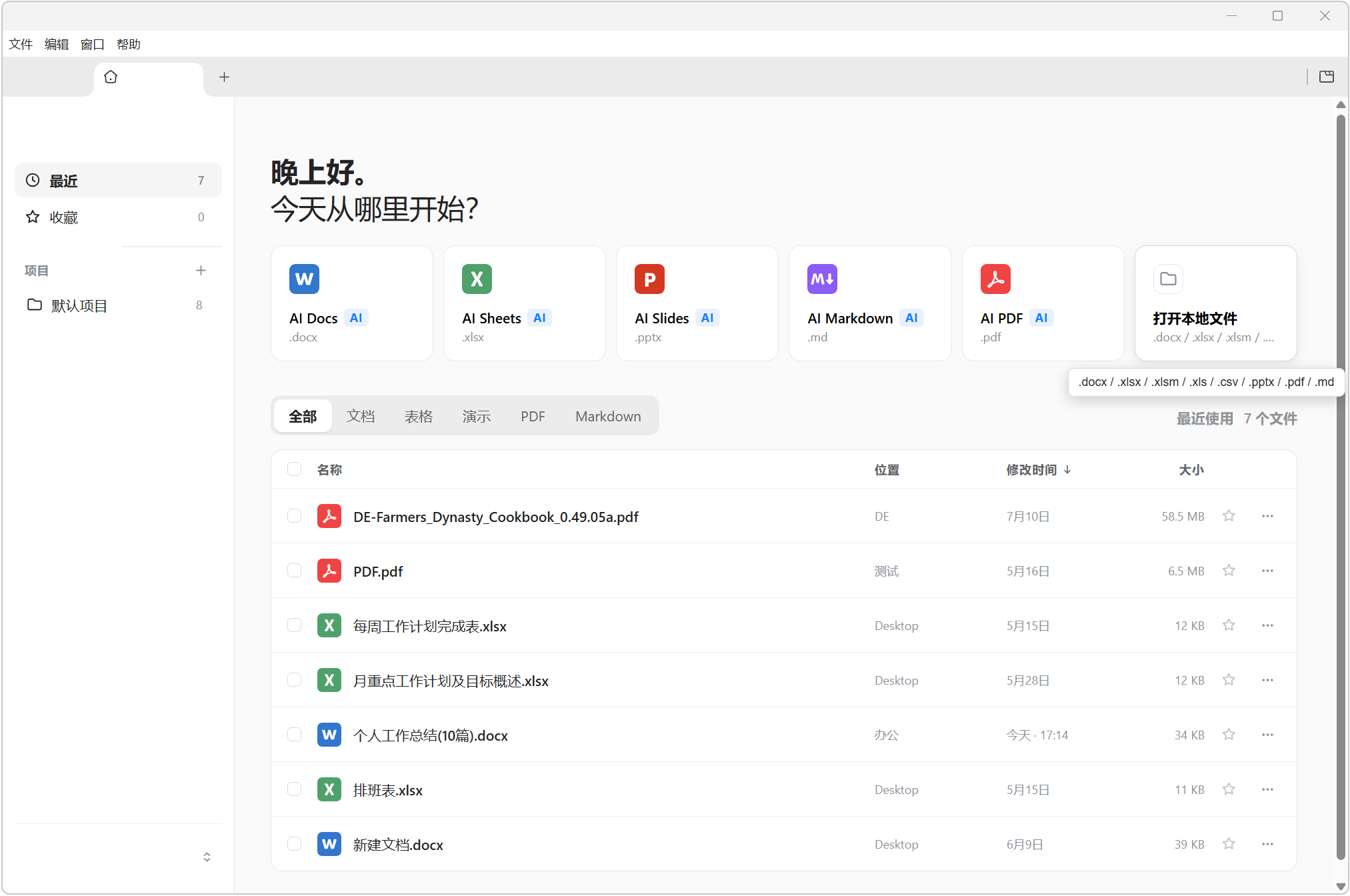The height and width of the screenshot is (896, 1350).
Task: Switch to the 表格 filter tab
Action: (419, 416)
